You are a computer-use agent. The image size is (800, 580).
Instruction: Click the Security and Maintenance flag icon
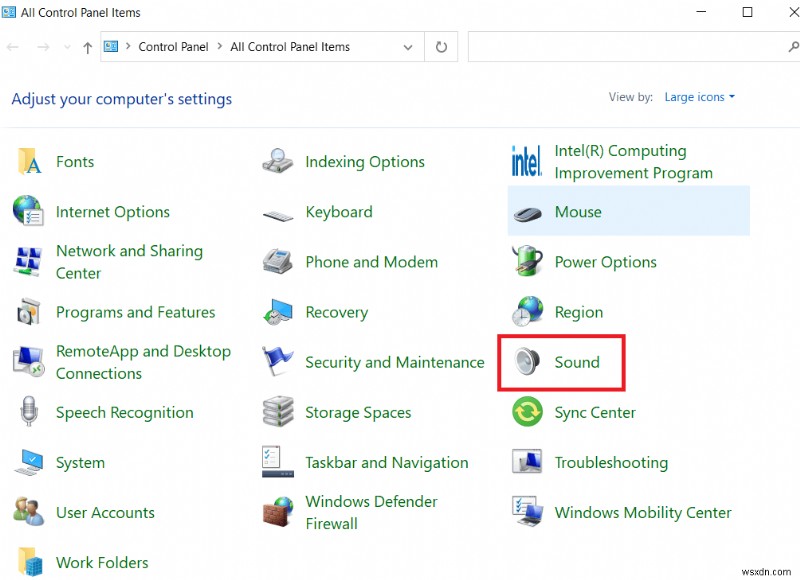pyautogui.click(x=278, y=362)
